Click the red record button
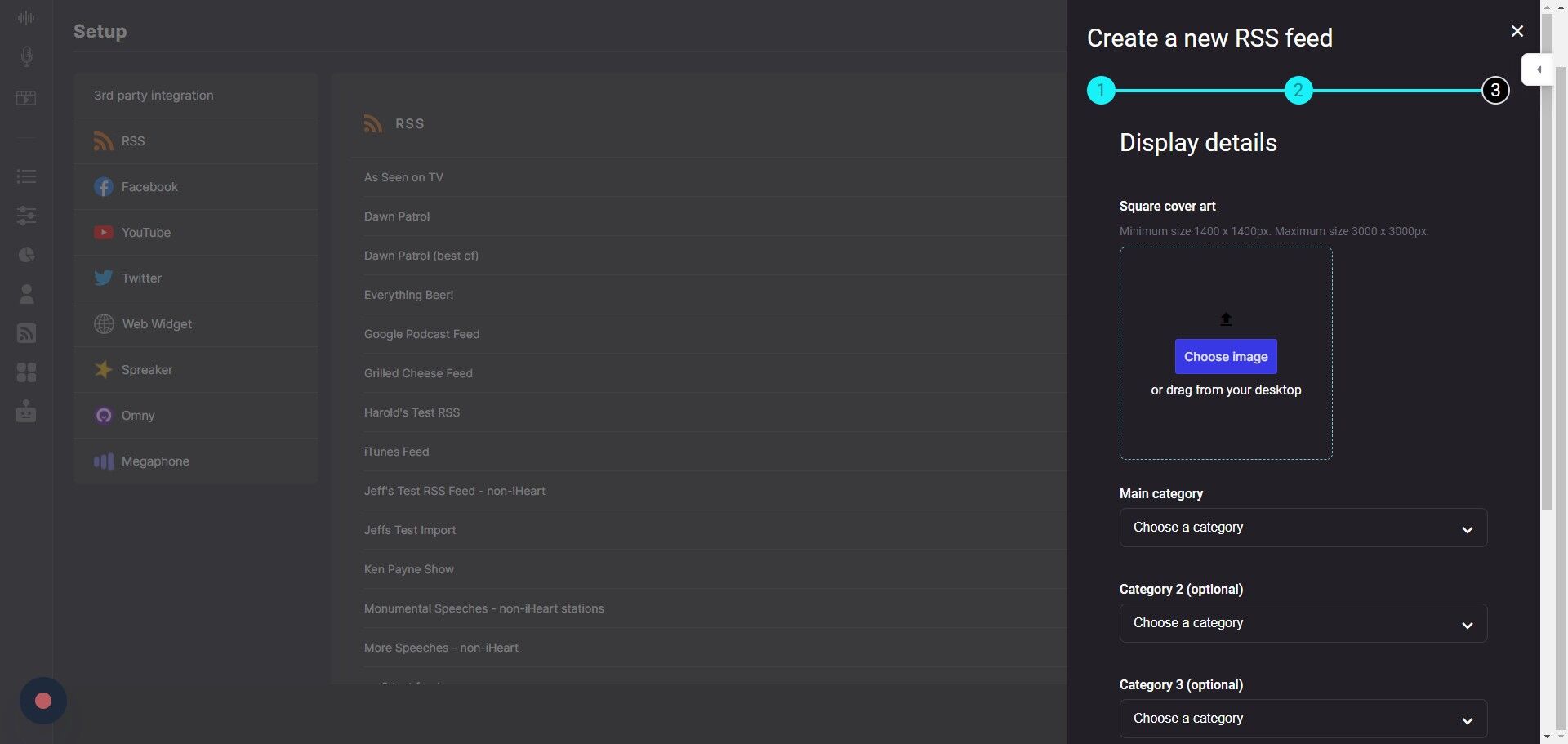 coord(43,701)
